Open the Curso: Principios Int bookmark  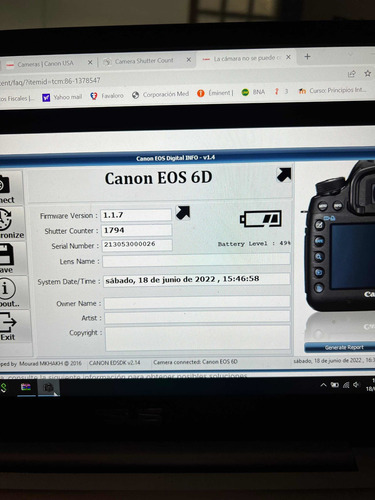pyautogui.click(x=332, y=90)
